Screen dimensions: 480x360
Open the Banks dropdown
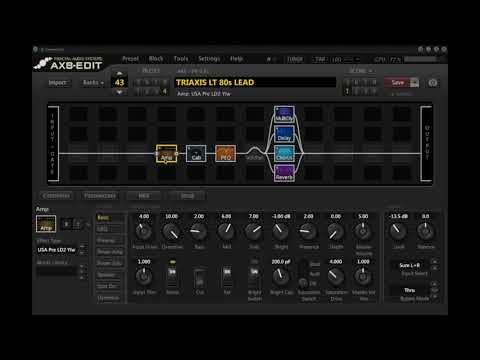[93, 82]
